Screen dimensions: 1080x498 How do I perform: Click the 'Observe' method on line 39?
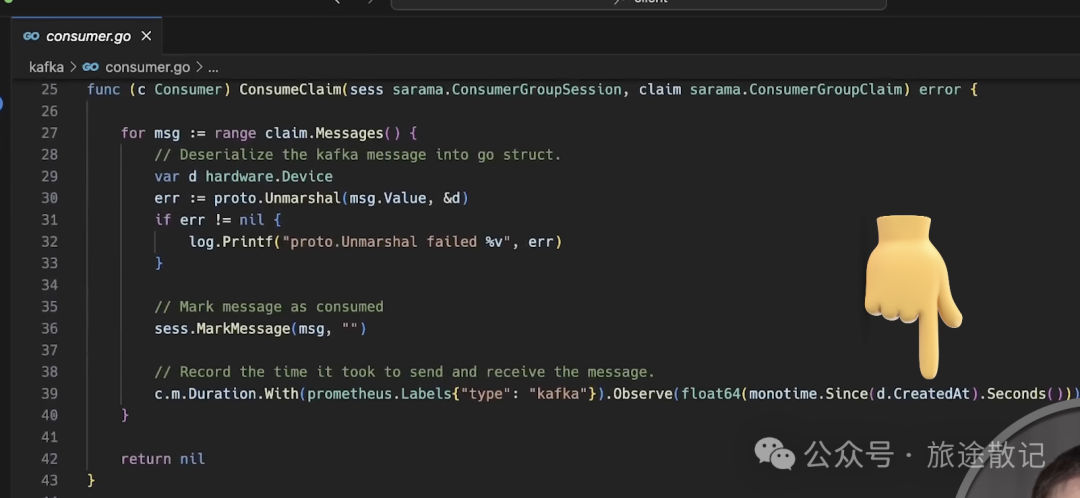(x=643, y=394)
